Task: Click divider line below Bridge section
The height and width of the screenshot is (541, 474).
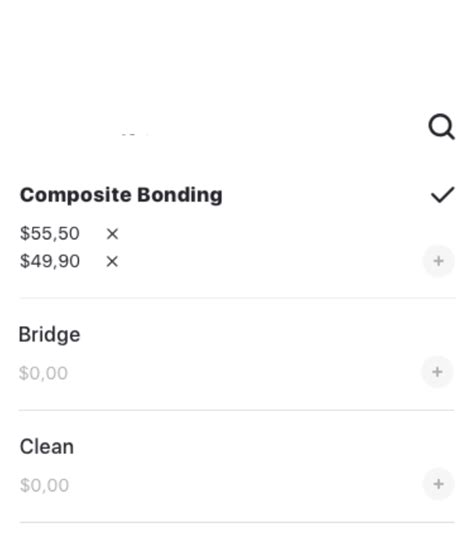Action: point(236,410)
